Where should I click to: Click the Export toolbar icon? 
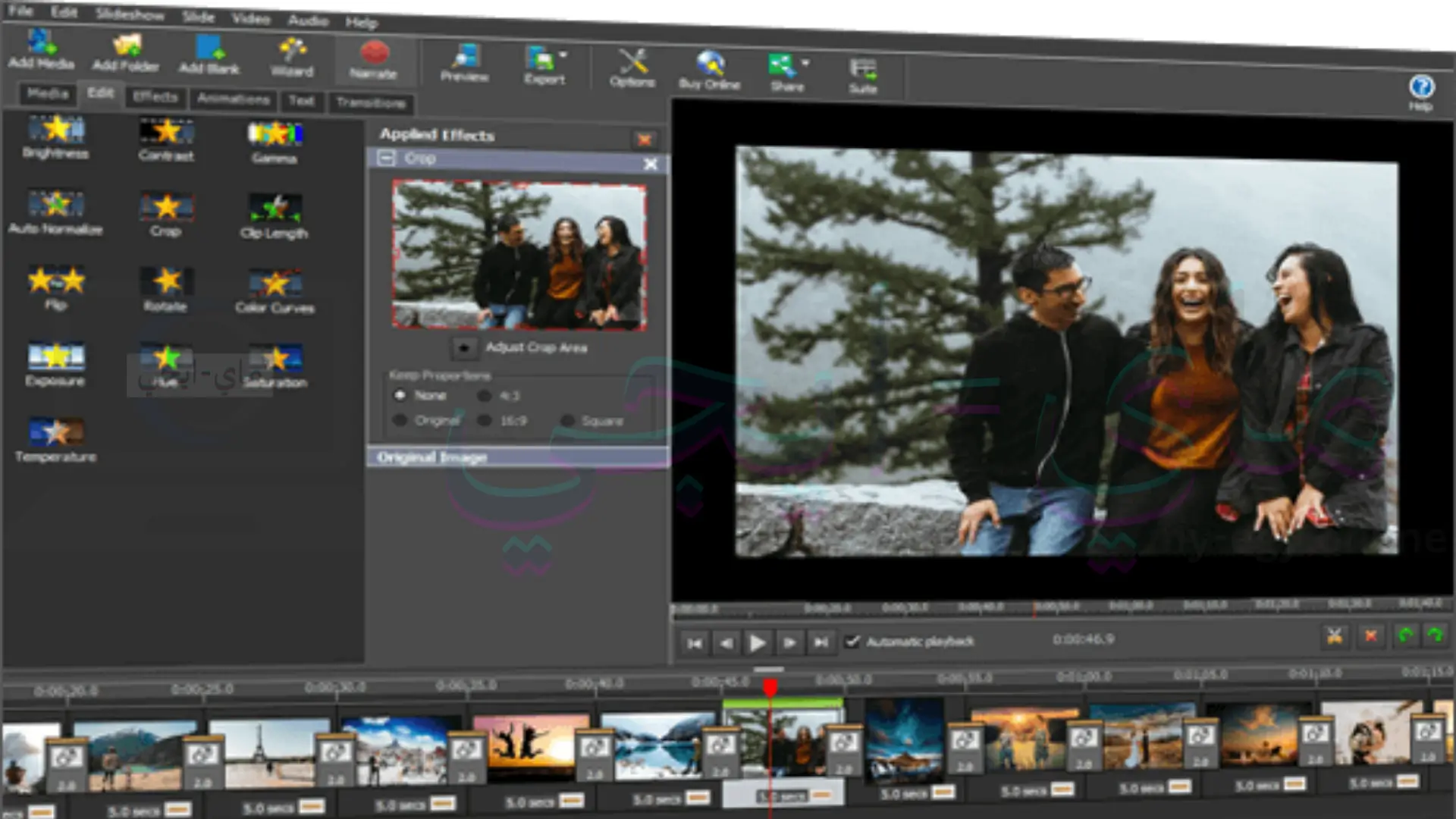click(541, 64)
